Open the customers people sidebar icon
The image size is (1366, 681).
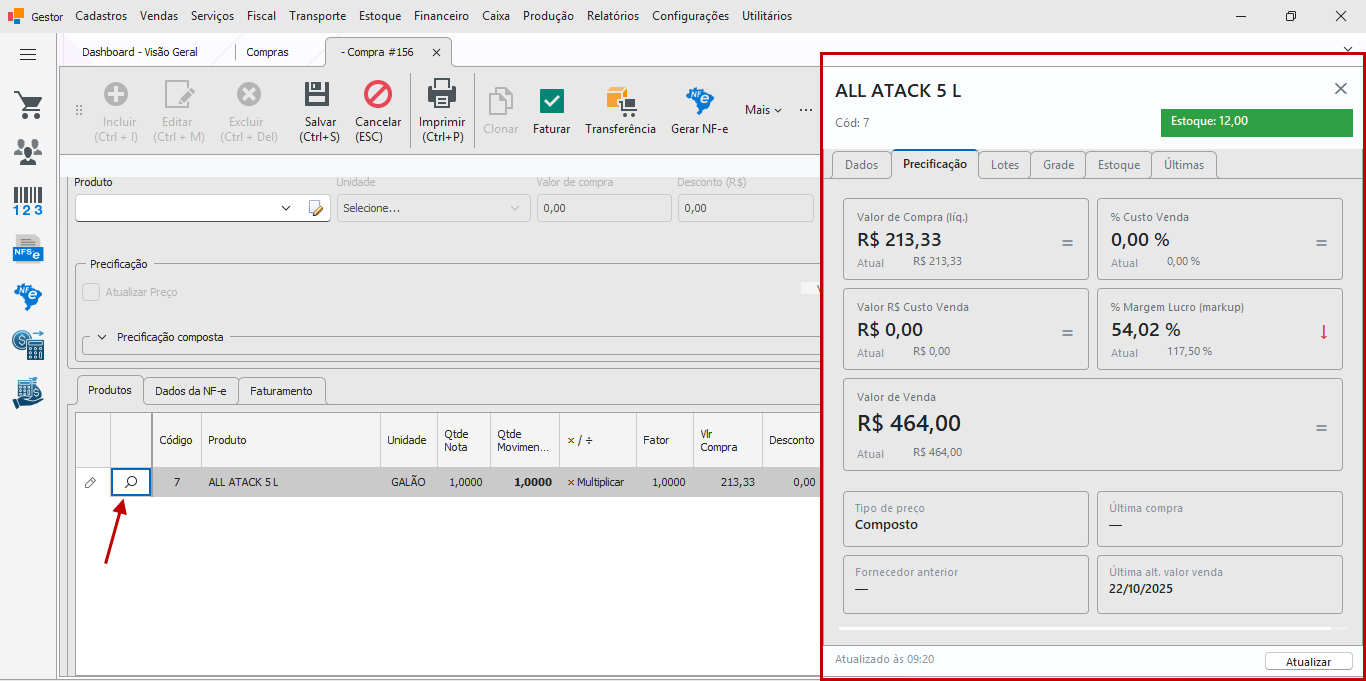[28, 152]
